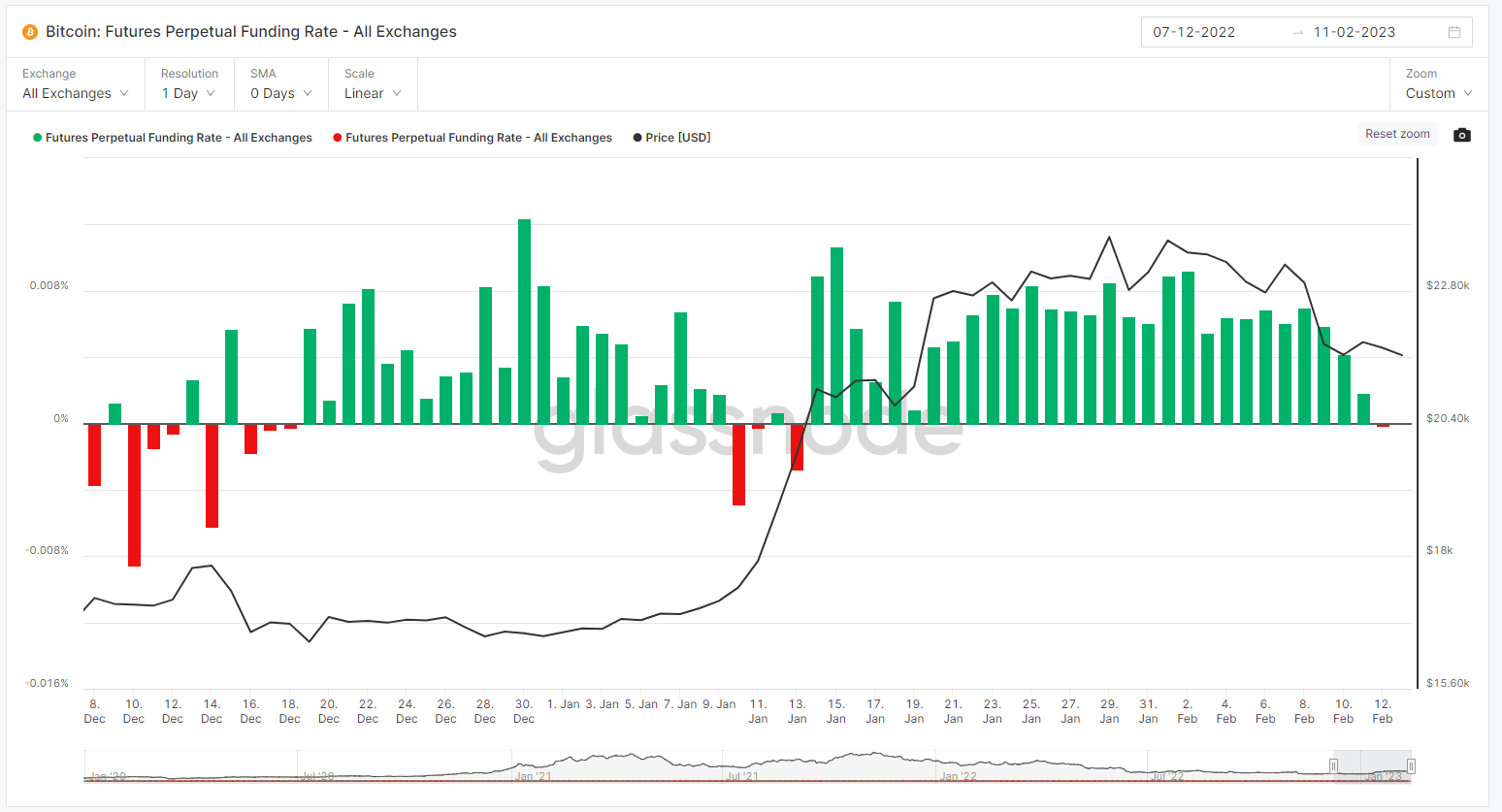Click the 21. Jan x-axis label

pyautogui.click(x=953, y=711)
